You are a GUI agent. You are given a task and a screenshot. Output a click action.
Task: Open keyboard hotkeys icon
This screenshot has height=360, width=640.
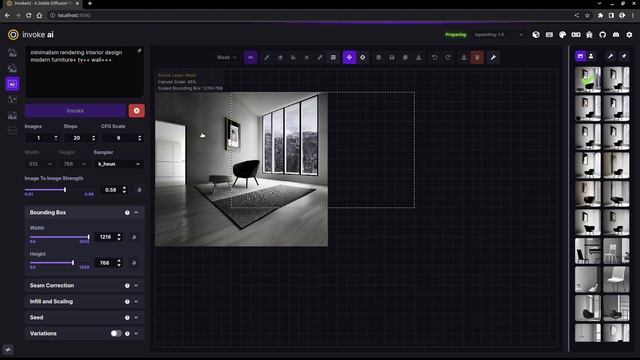(549, 35)
